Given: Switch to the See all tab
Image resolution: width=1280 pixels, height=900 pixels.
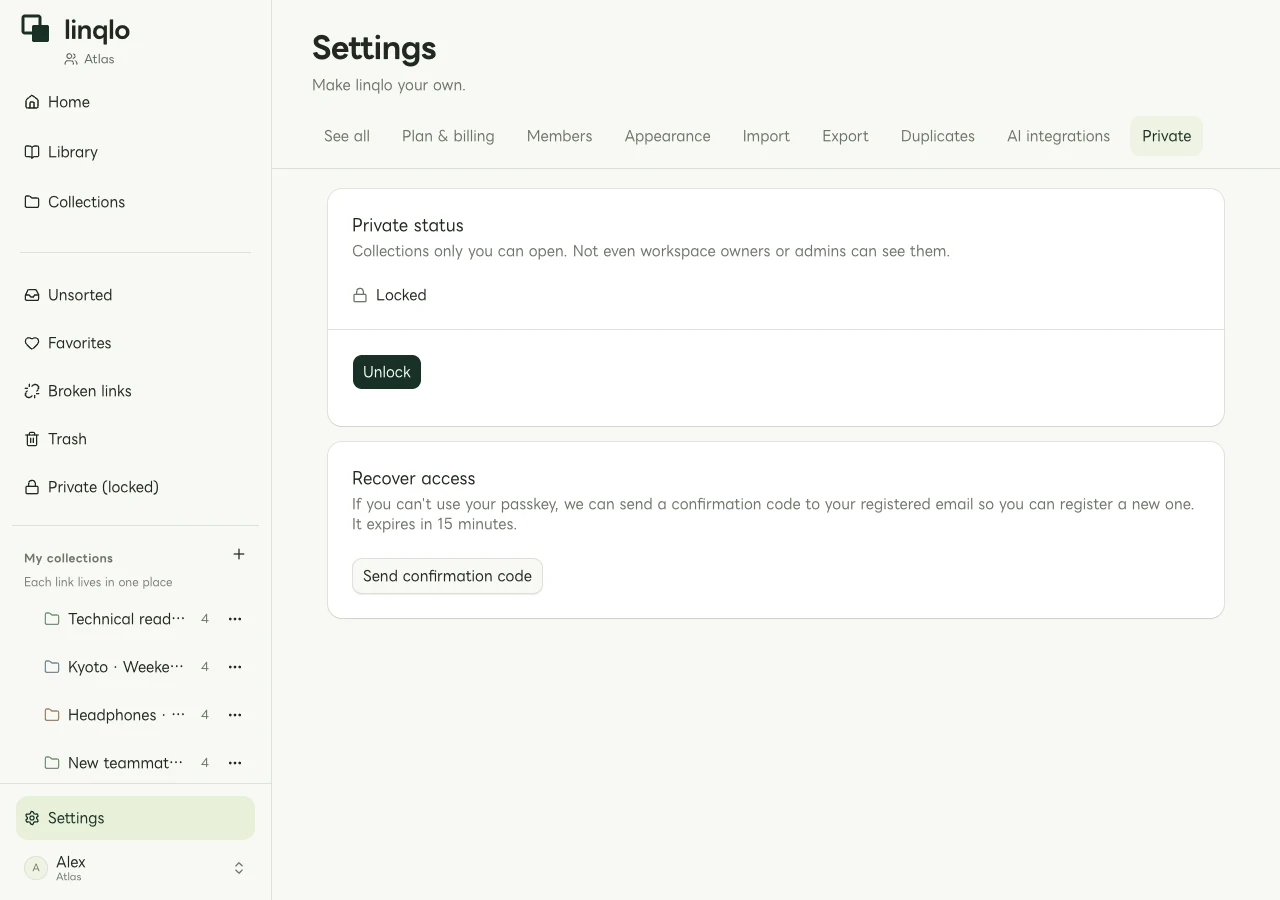Looking at the screenshot, I should 347,136.
